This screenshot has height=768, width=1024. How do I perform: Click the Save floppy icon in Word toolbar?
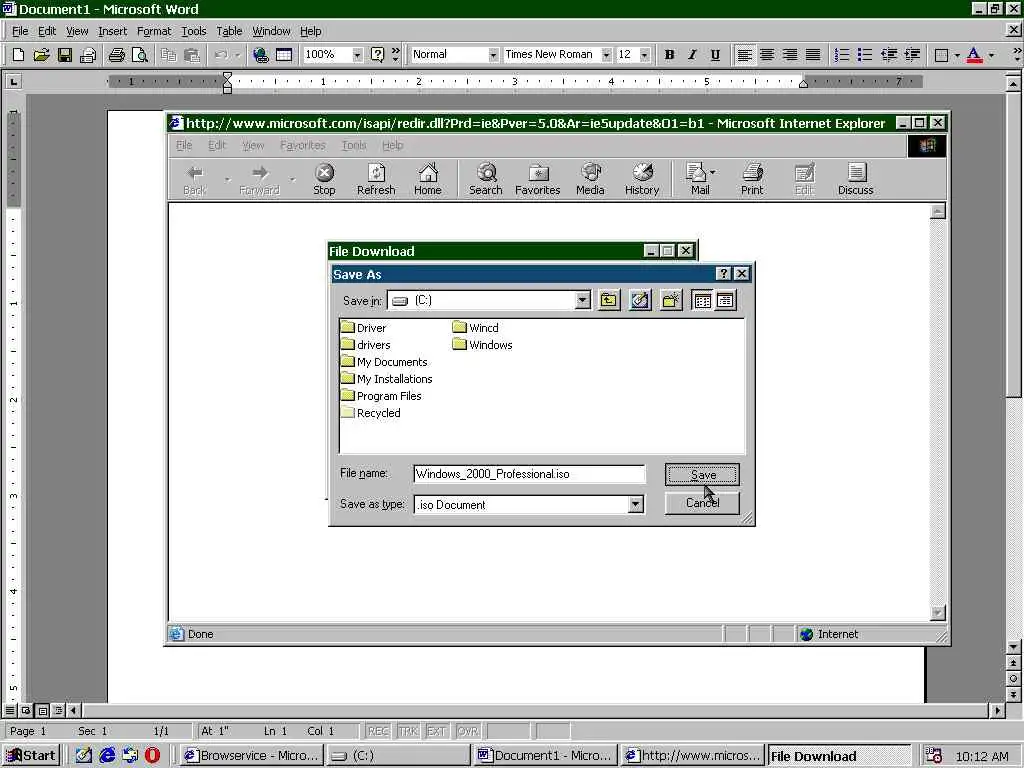tap(64, 55)
